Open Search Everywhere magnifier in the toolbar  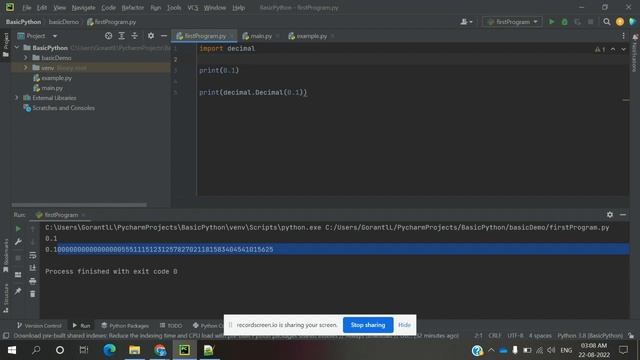tap(607, 22)
